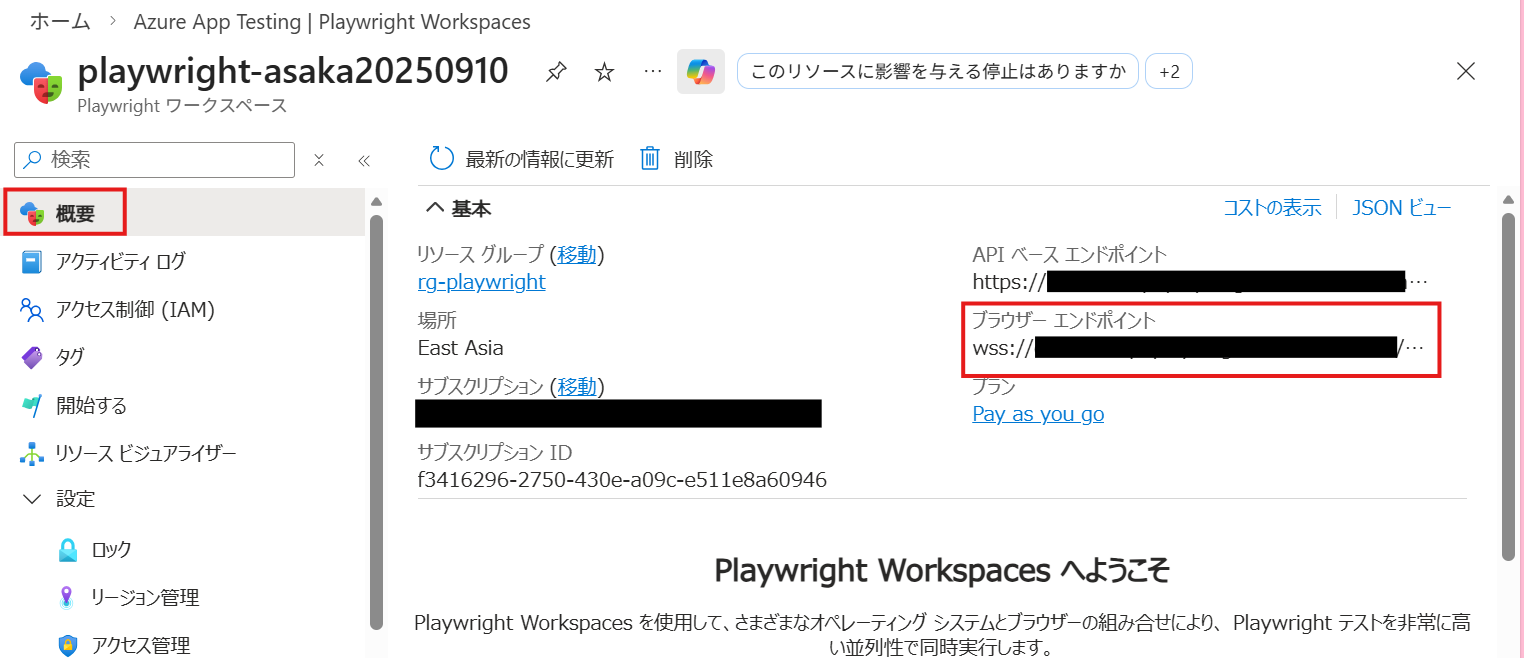Click the ロック padlock icon
Screen dimensions: 1524x658
click(68, 550)
